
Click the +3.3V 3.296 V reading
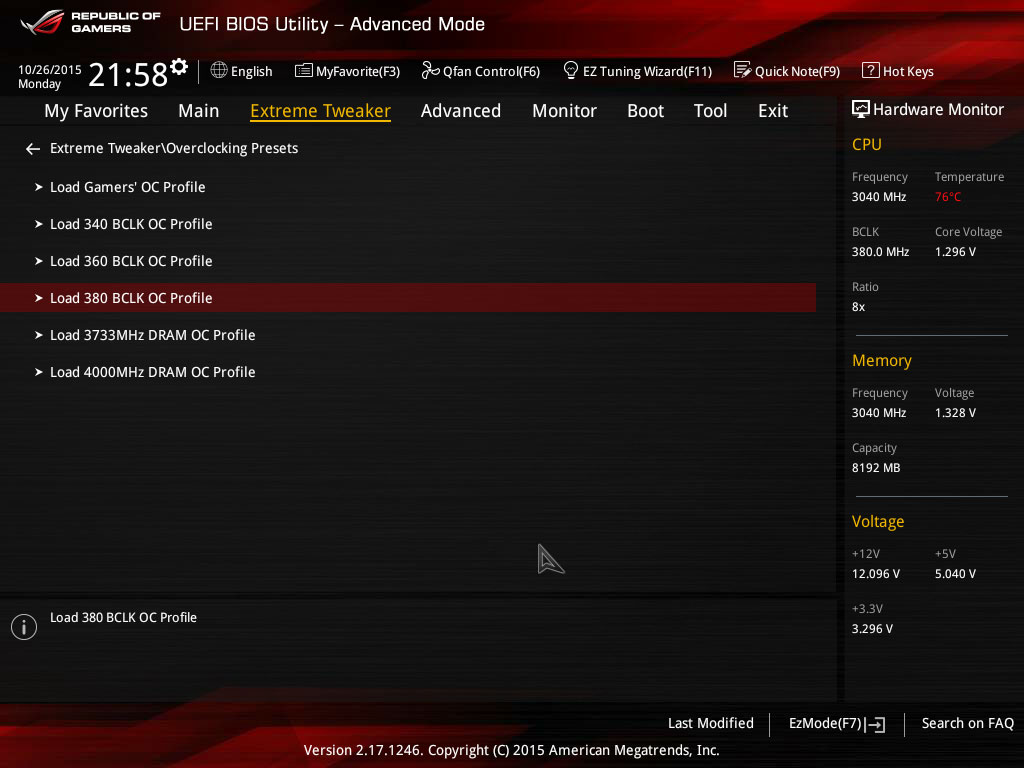tap(872, 629)
